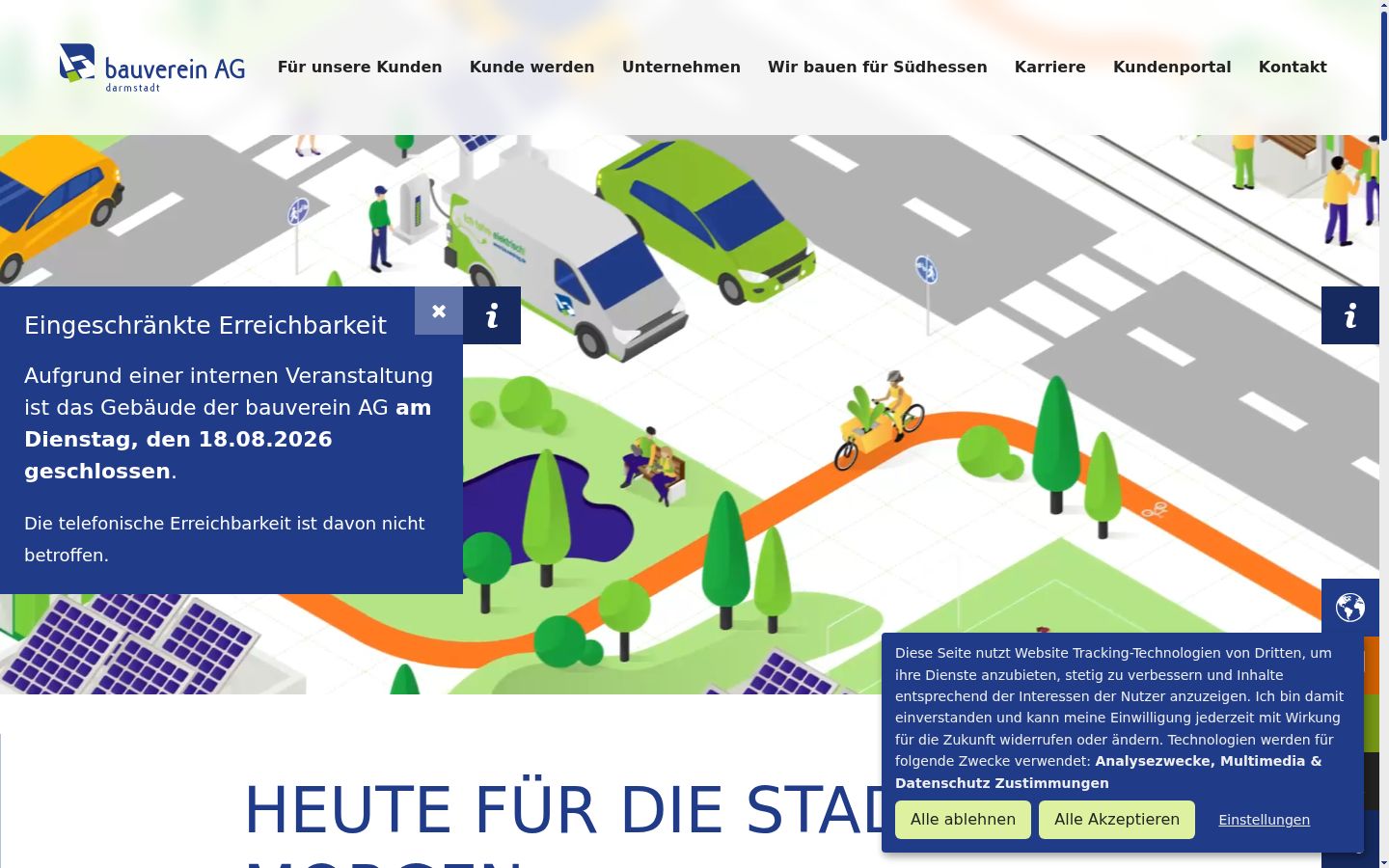Open the Kunde werden menu
The image size is (1389, 868).
click(x=532, y=67)
